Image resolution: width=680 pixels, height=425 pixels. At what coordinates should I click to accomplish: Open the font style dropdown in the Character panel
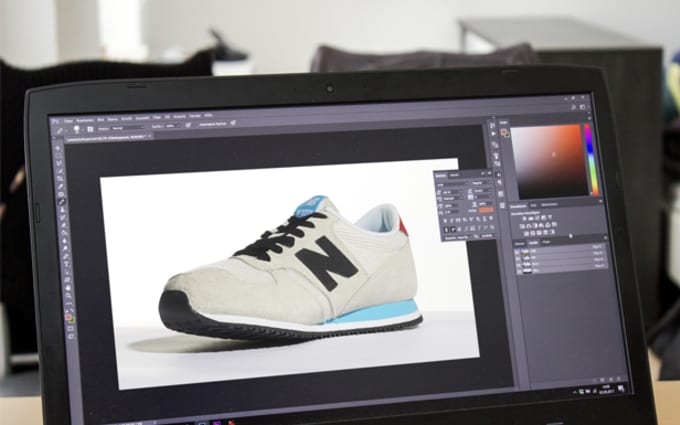click(482, 183)
